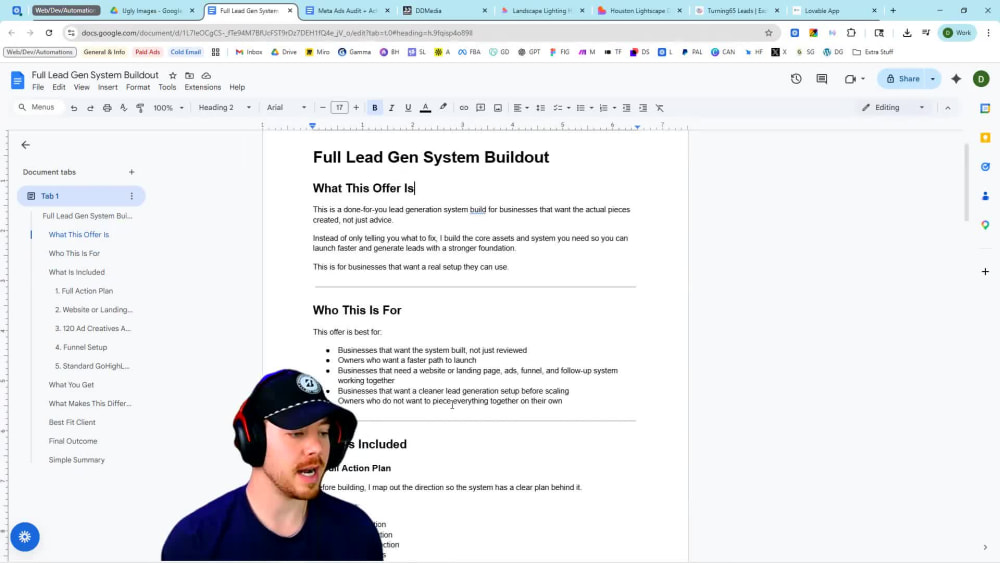The width and height of the screenshot is (1000, 563).
Task: Open version history clock icon
Action: pyautogui.click(x=796, y=79)
